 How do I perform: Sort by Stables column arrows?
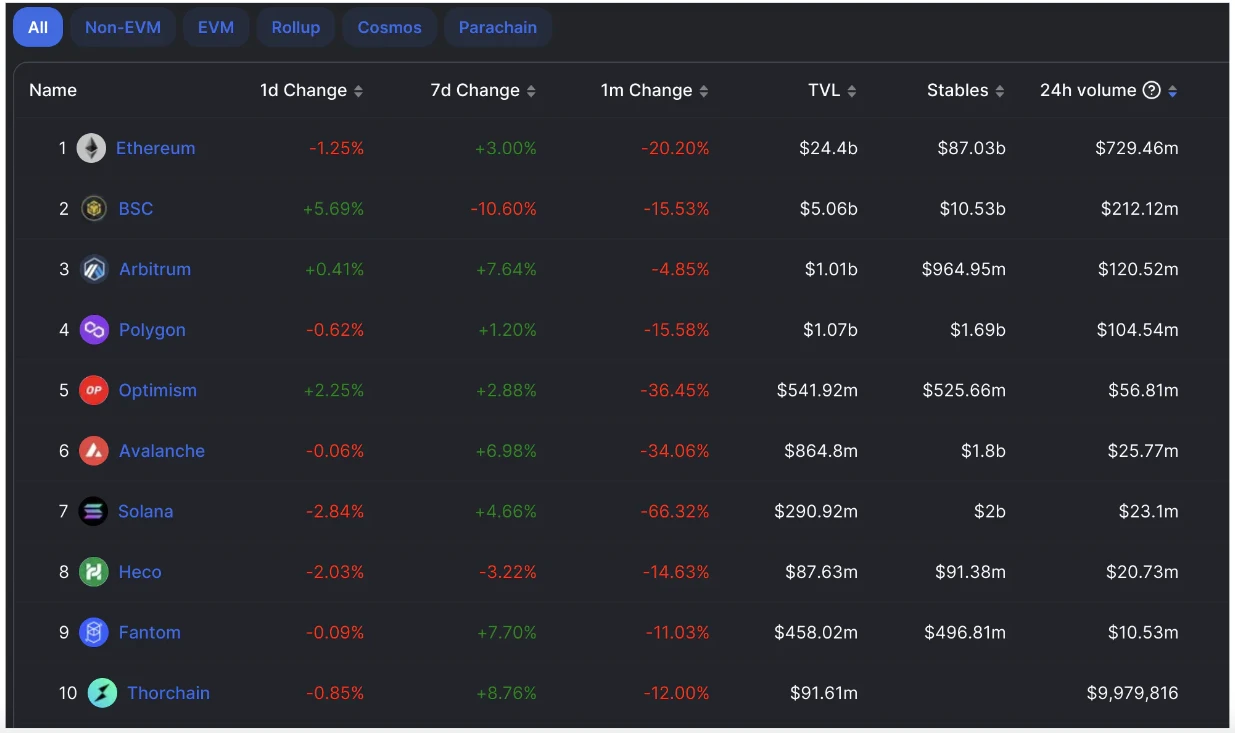click(x=998, y=91)
